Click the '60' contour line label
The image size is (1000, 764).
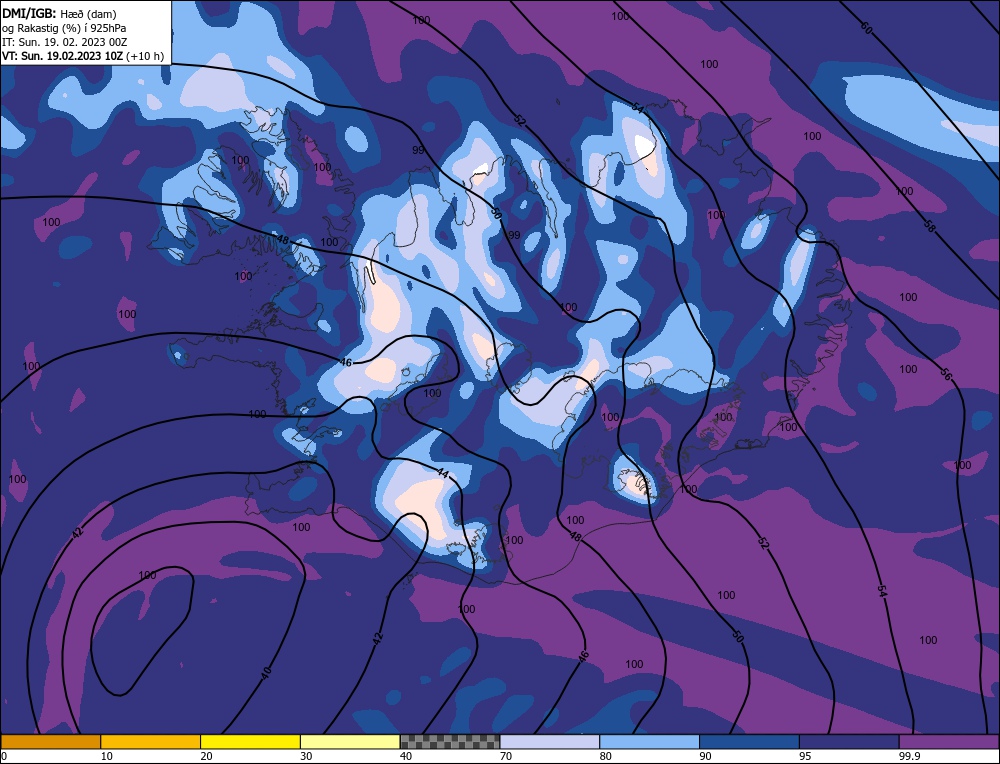866,27
